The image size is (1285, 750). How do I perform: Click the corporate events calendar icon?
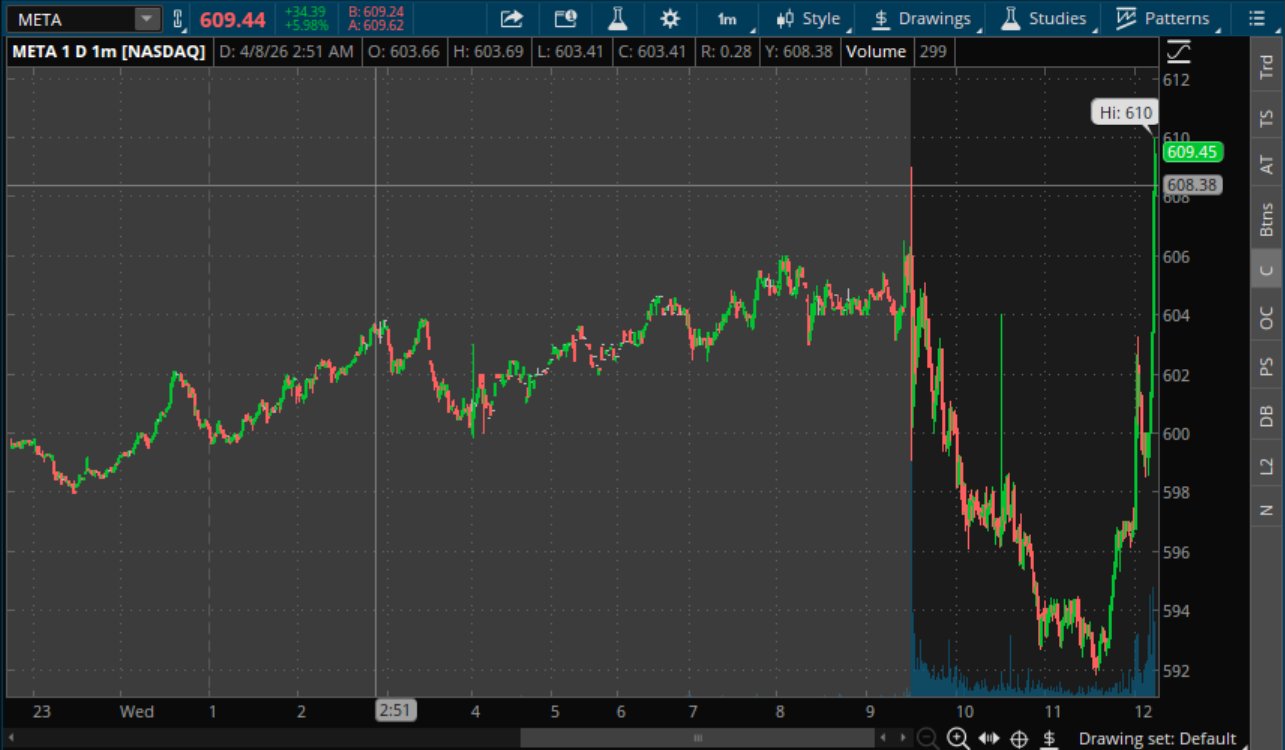pyautogui.click(x=564, y=17)
